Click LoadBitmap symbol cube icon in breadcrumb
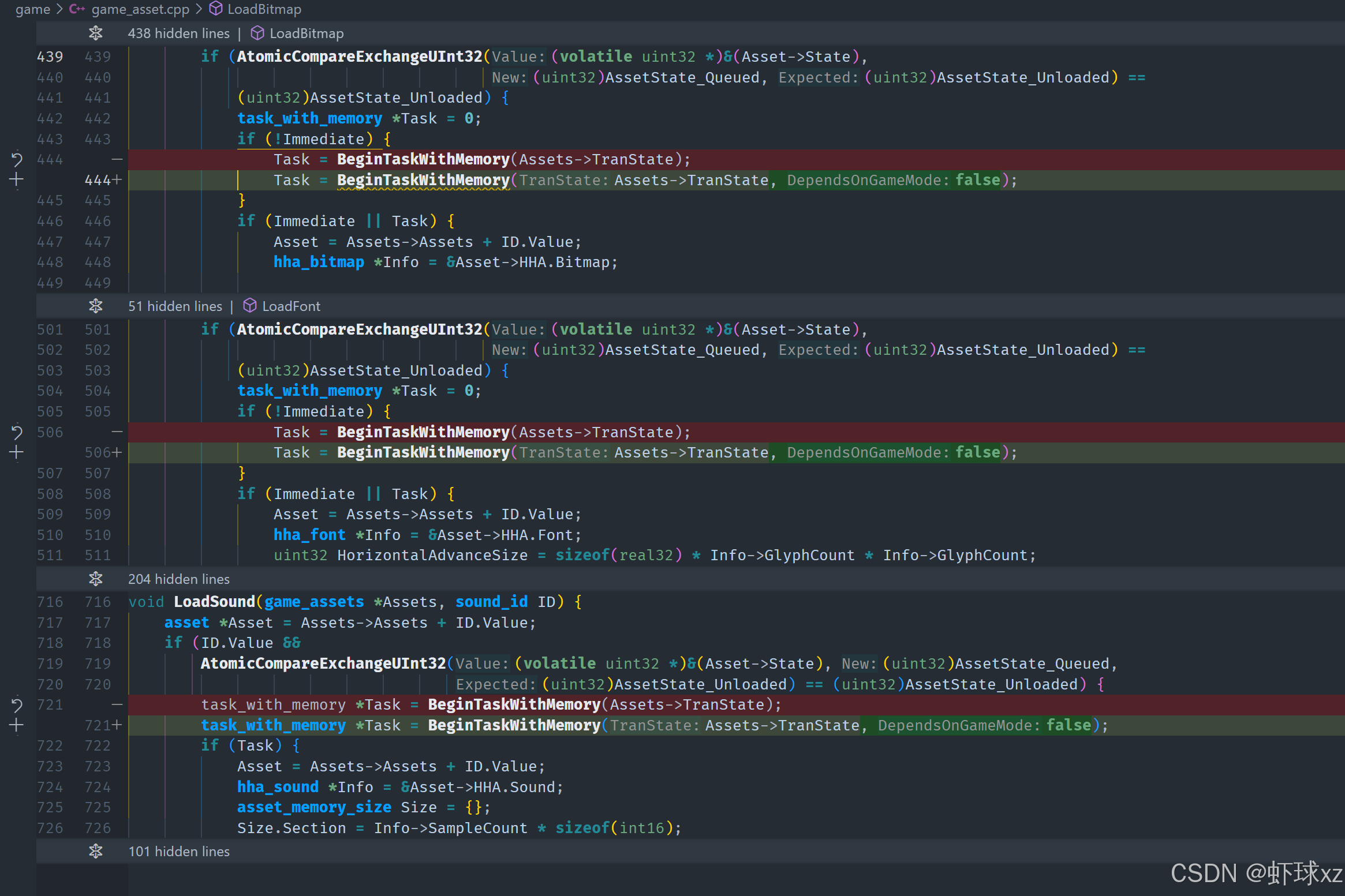This screenshot has width=1345, height=896. tap(215, 9)
